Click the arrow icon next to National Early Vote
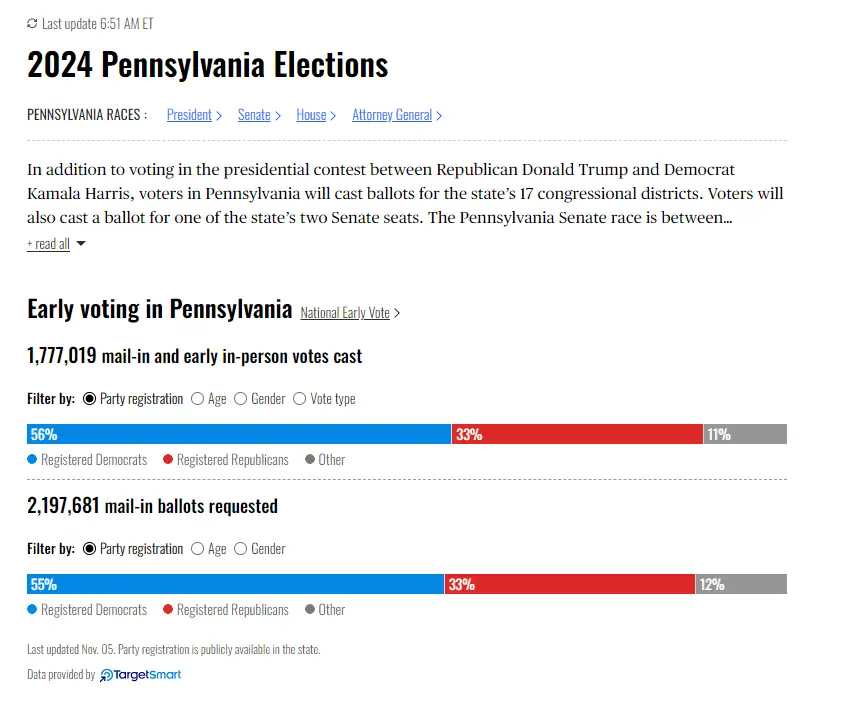The height and width of the screenshot is (714, 849). coord(397,313)
